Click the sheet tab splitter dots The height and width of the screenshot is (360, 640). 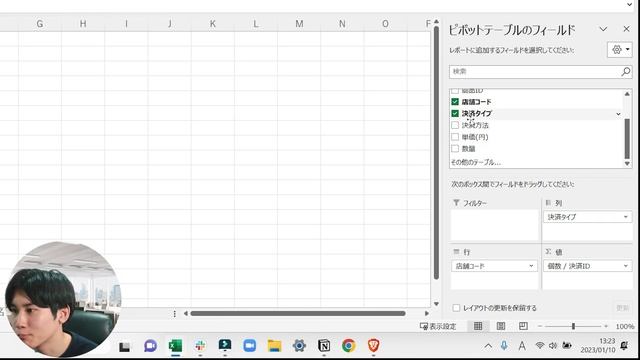[x=175, y=313]
